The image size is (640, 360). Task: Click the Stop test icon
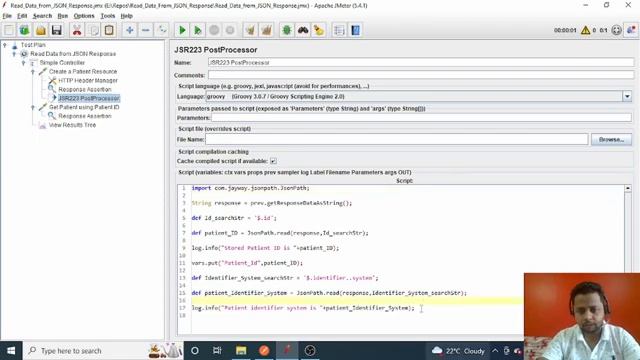pyautogui.click(x=214, y=30)
